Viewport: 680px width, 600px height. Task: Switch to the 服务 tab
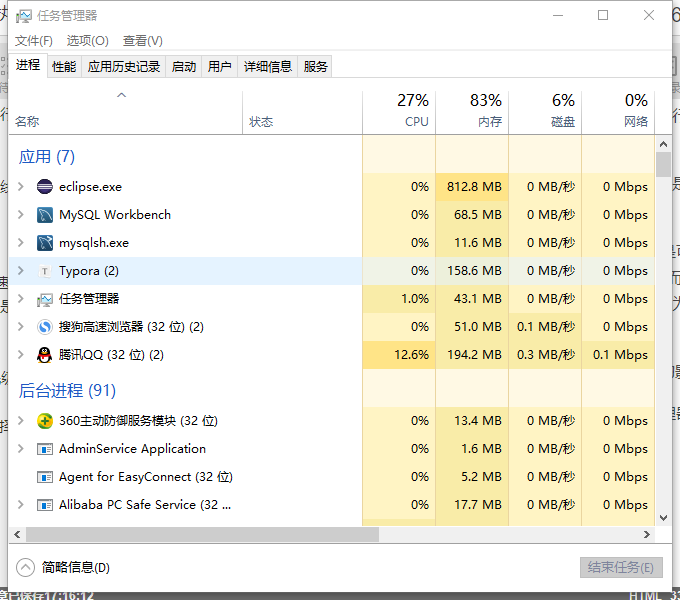(x=315, y=67)
